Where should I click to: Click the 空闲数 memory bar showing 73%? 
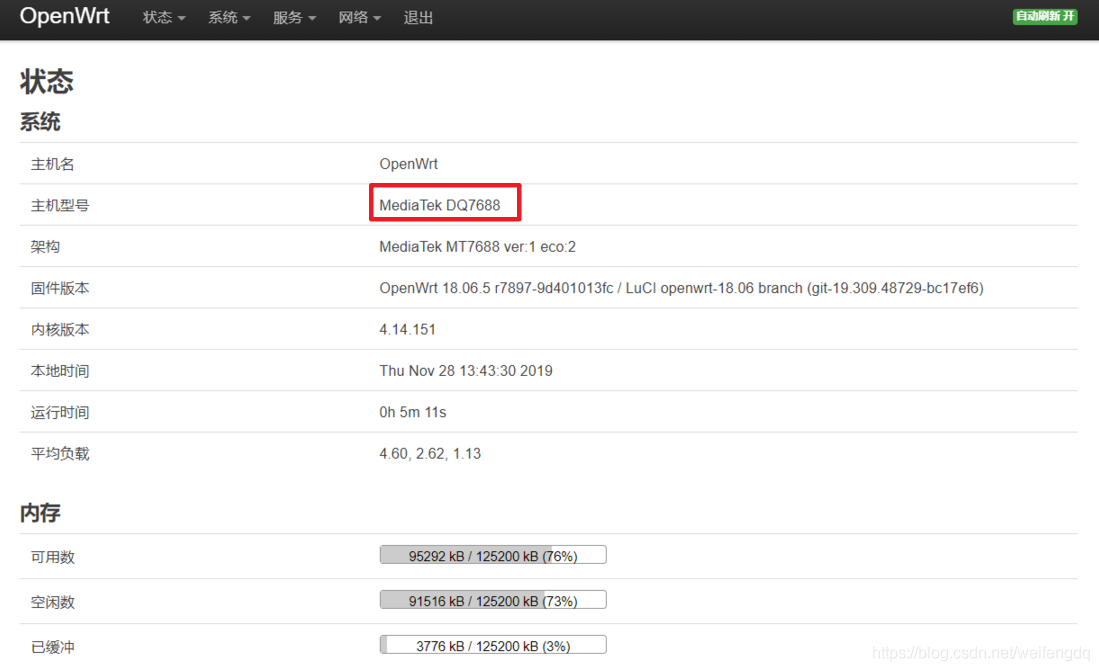[x=493, y=600]
